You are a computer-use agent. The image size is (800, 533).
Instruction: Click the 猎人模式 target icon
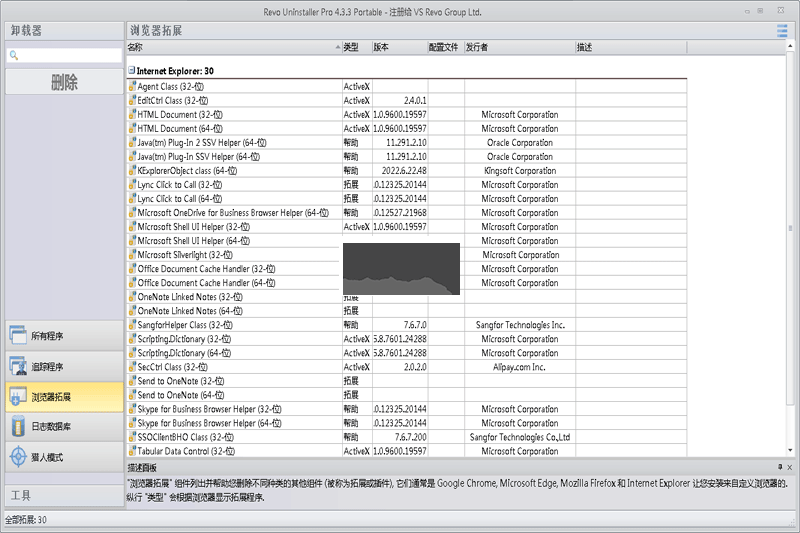pos(18,456)
